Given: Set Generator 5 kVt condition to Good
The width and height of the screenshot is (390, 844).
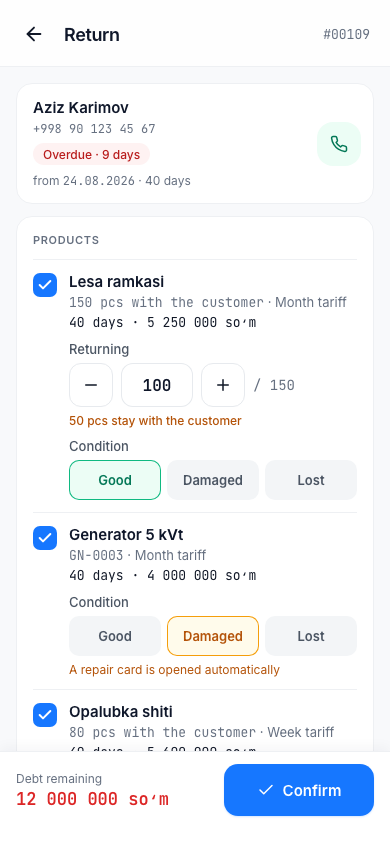Looking at the screenshot, I should 115,636.
